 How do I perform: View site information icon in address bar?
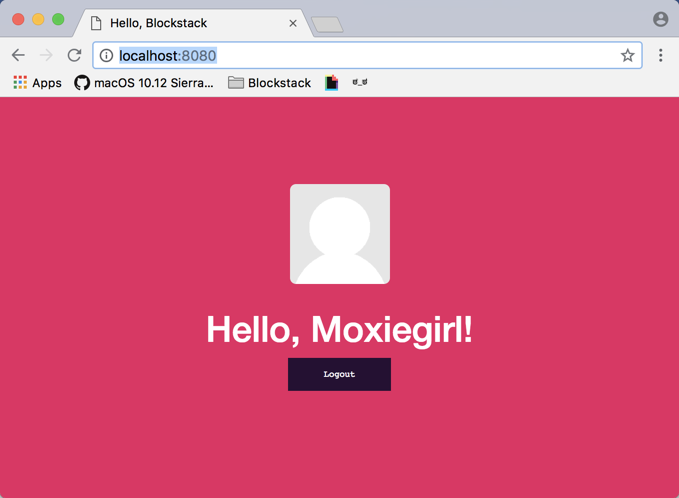pos(106,56)
